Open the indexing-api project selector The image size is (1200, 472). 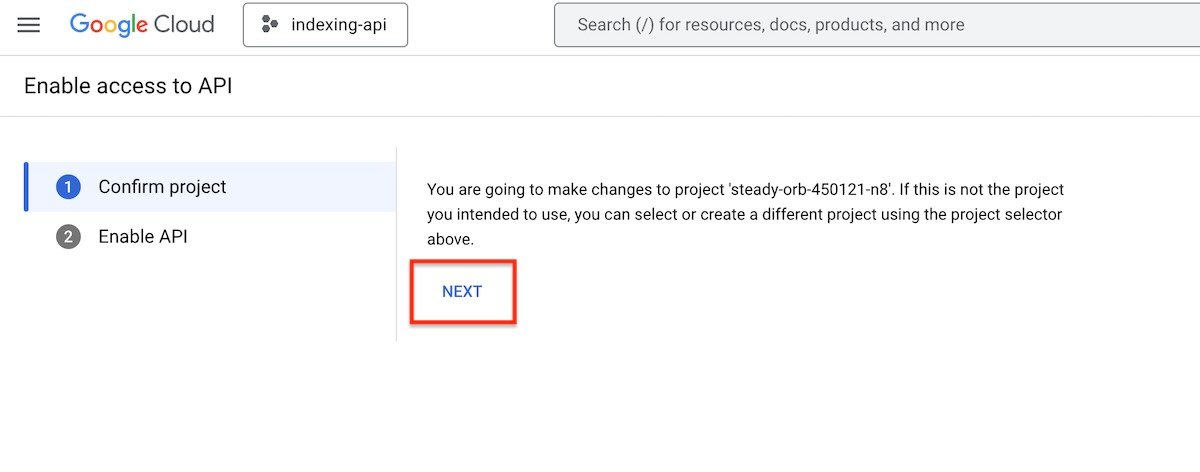(x=325, y=25)
